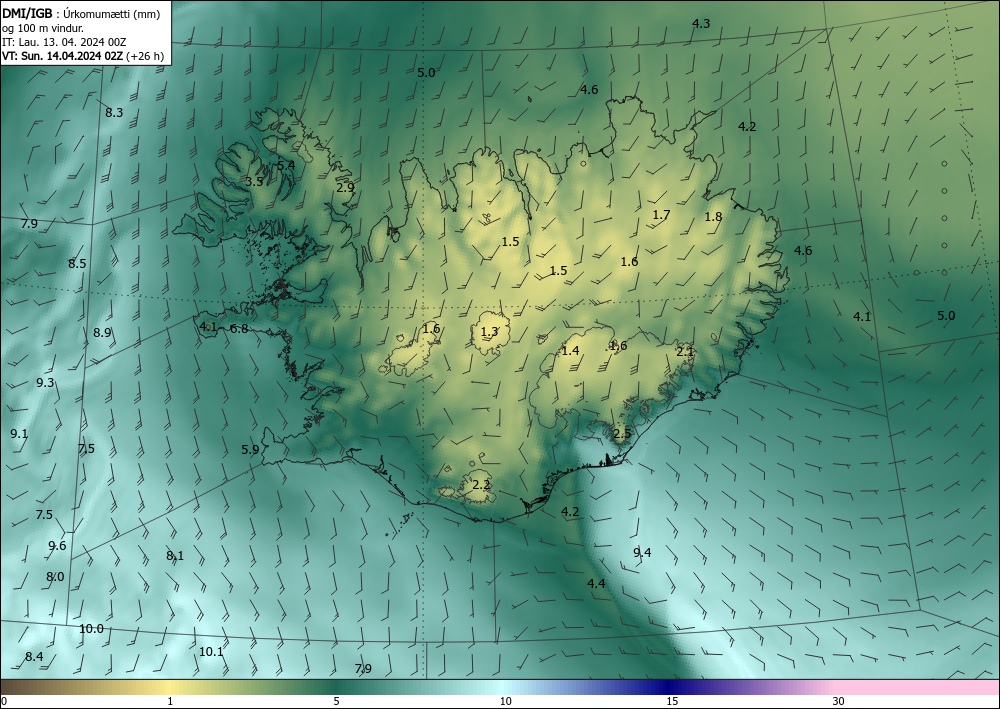Click the map value 2.9
This screenshot has height=709, width=1000.
[x=345, y=188]
